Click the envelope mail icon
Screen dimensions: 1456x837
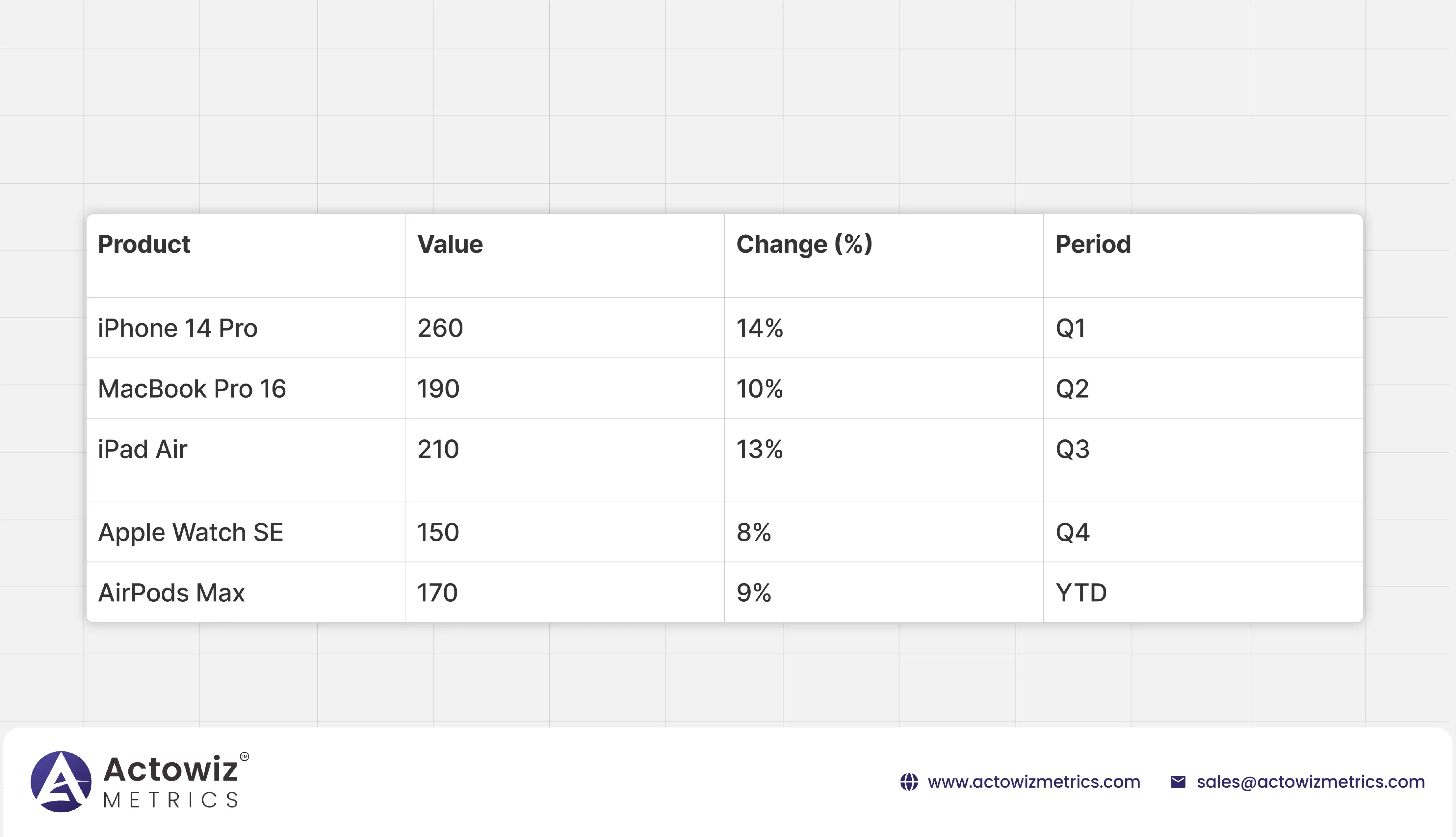click(1178, 782)
